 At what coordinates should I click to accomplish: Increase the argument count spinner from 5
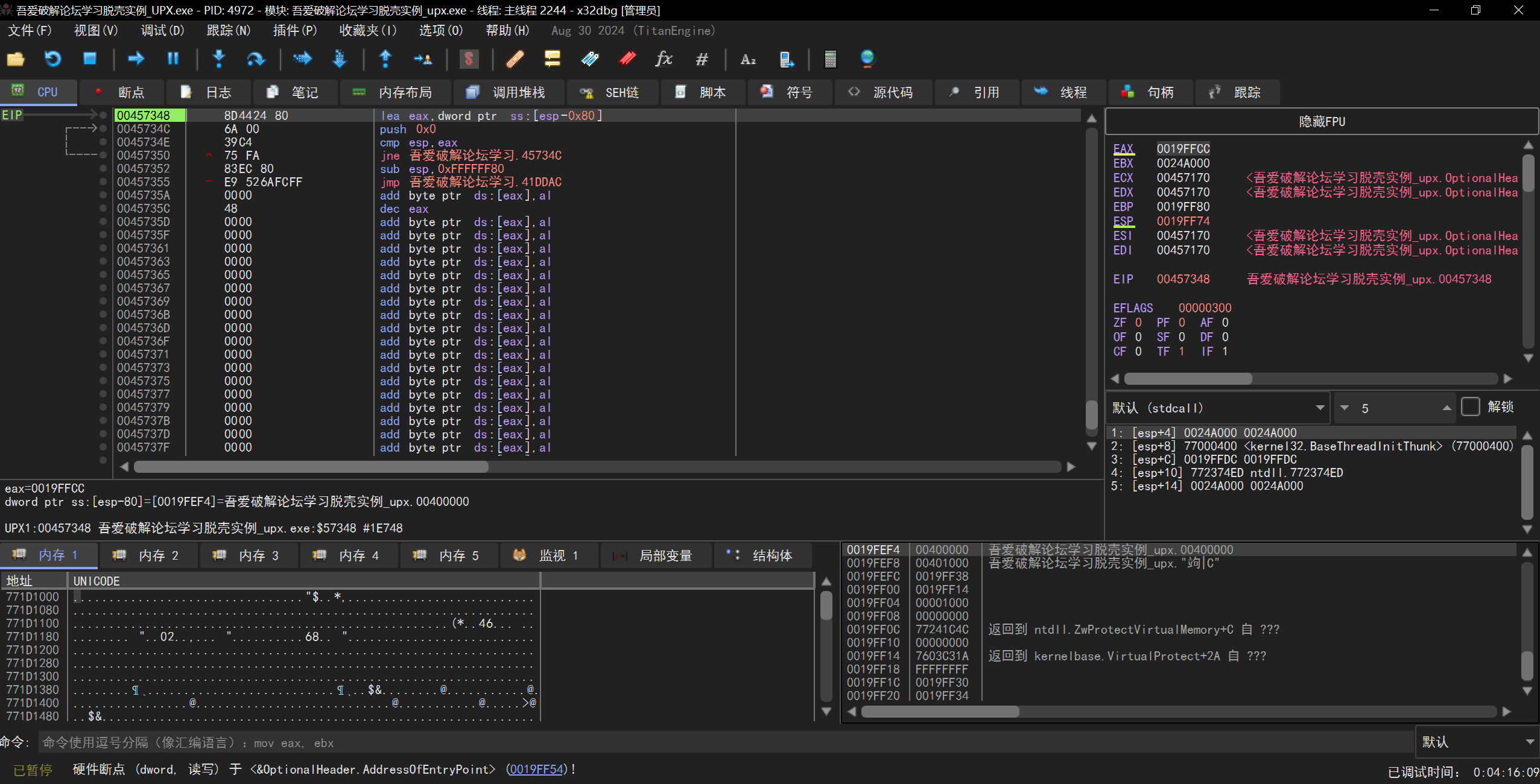coord(1447,408)
